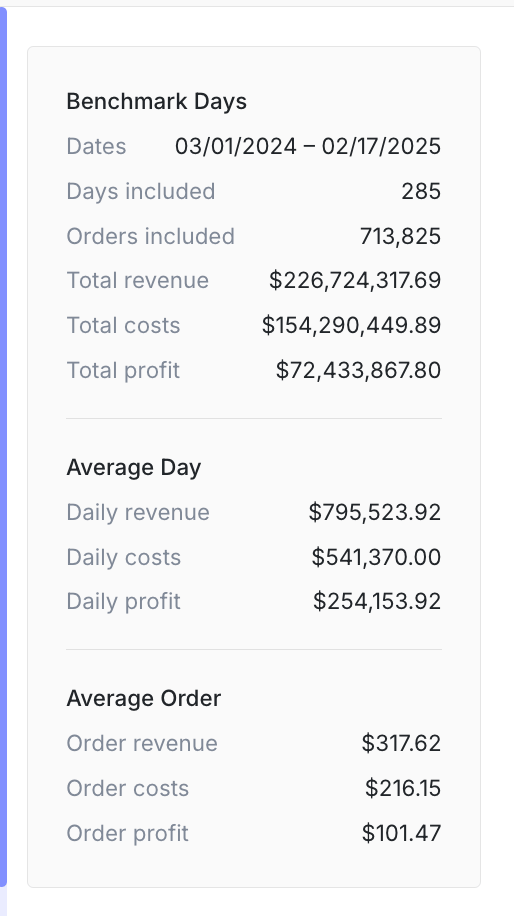Select the date range 03/01/2024 – 02/17/2025
The width and height of the screenshot is (514, 916).
pyautogui.click(x=308, y=146)
